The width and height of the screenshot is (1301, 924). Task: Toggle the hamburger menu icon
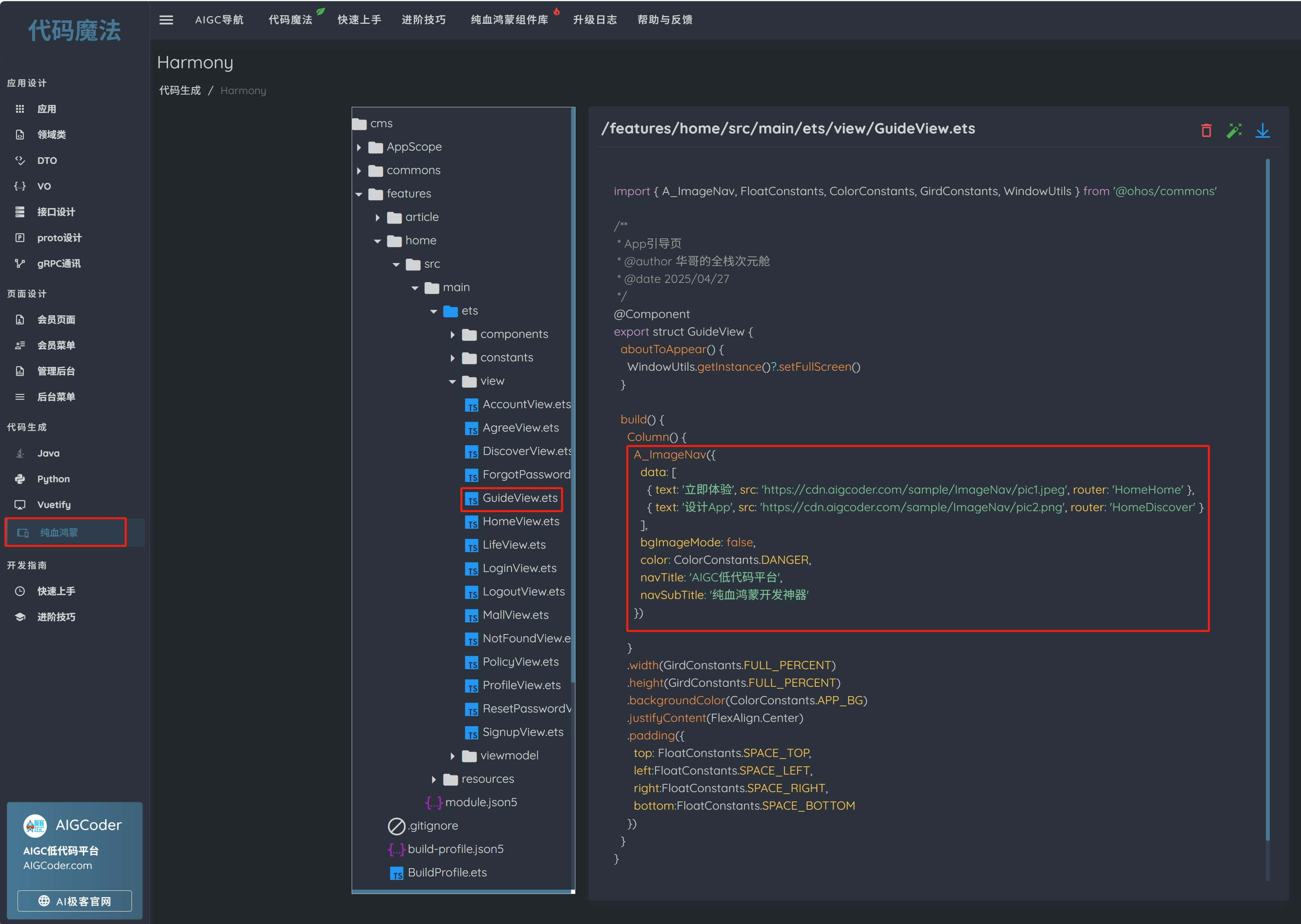(x=166, y=20)
